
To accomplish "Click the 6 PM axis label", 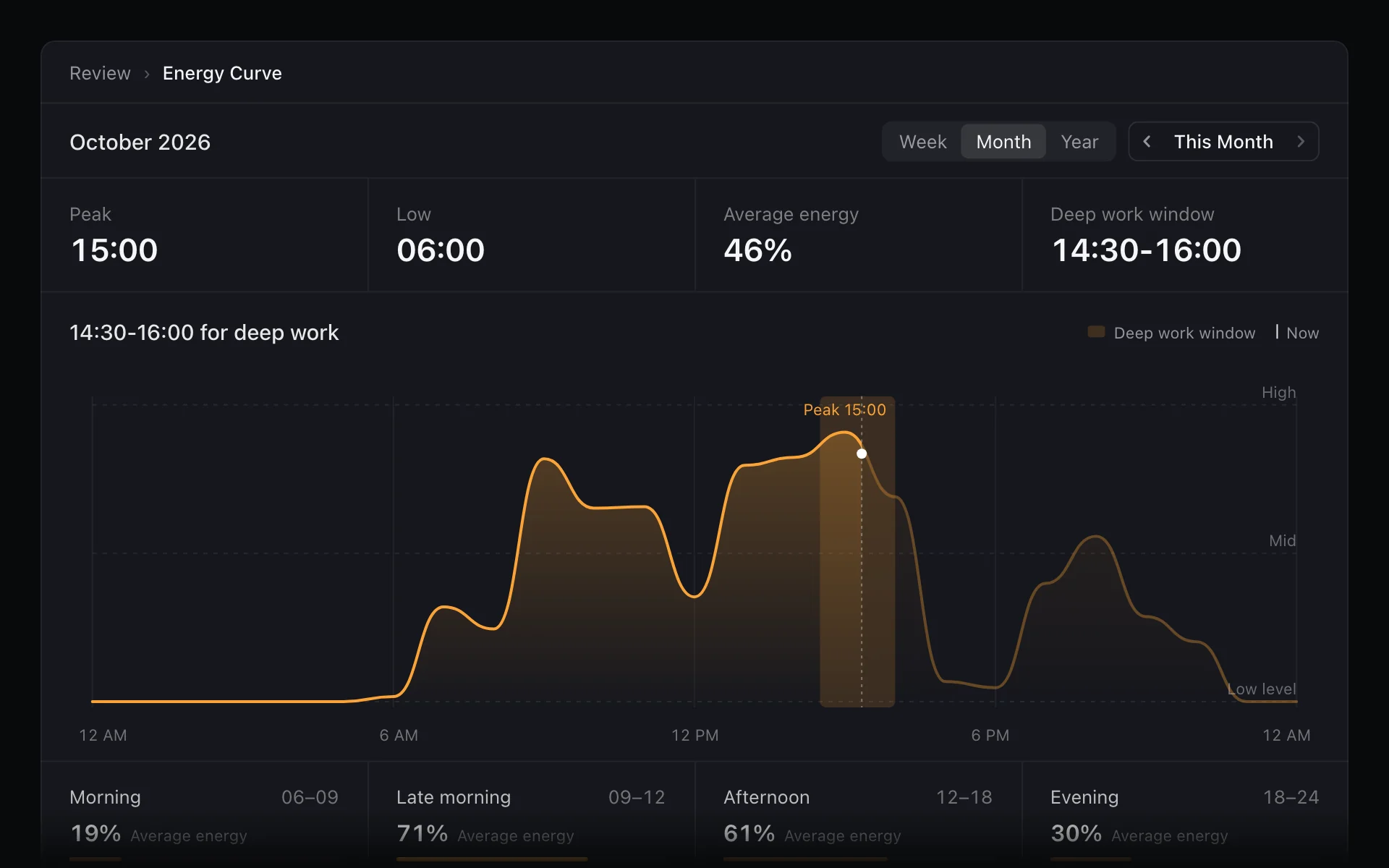I will [990, 735].
